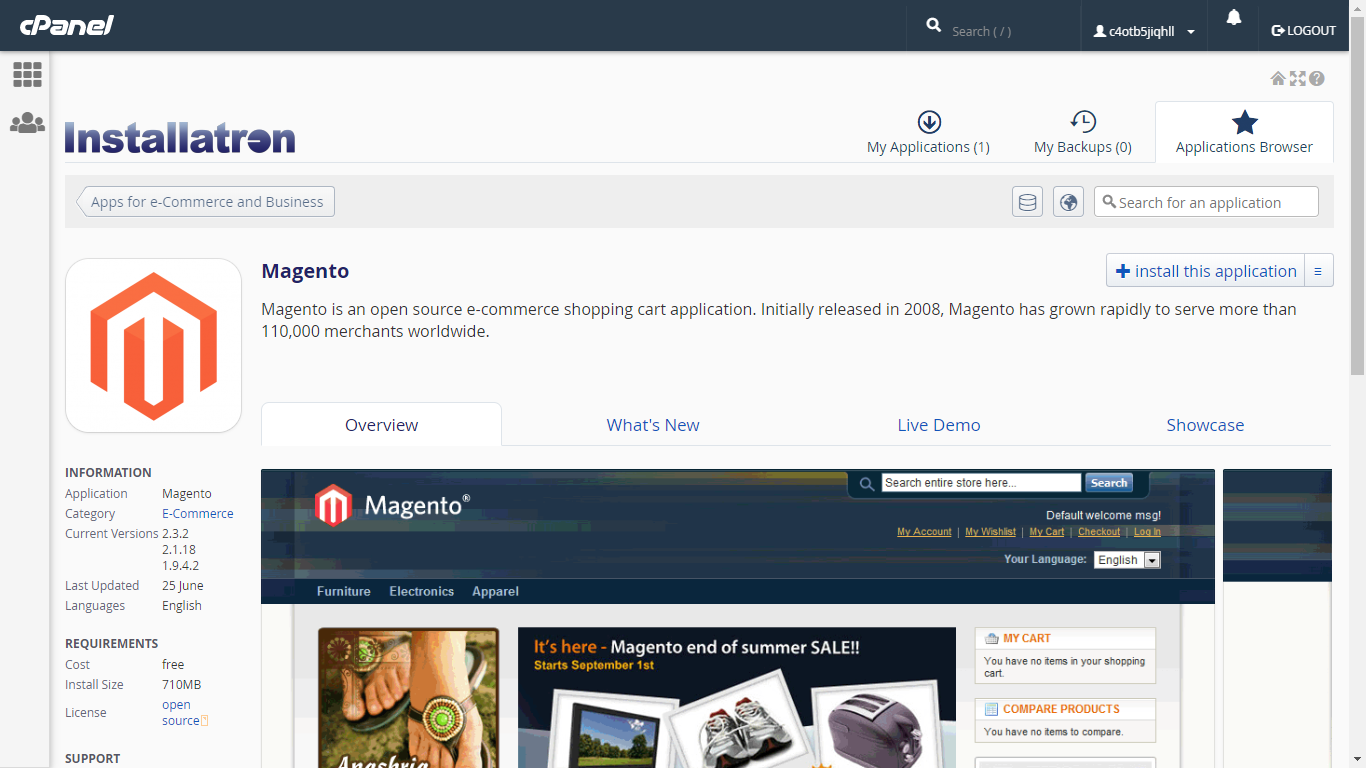Click the Installatron logo
Image resolution: width=1366 pixels, height=768 pixels.
(180, 138)
